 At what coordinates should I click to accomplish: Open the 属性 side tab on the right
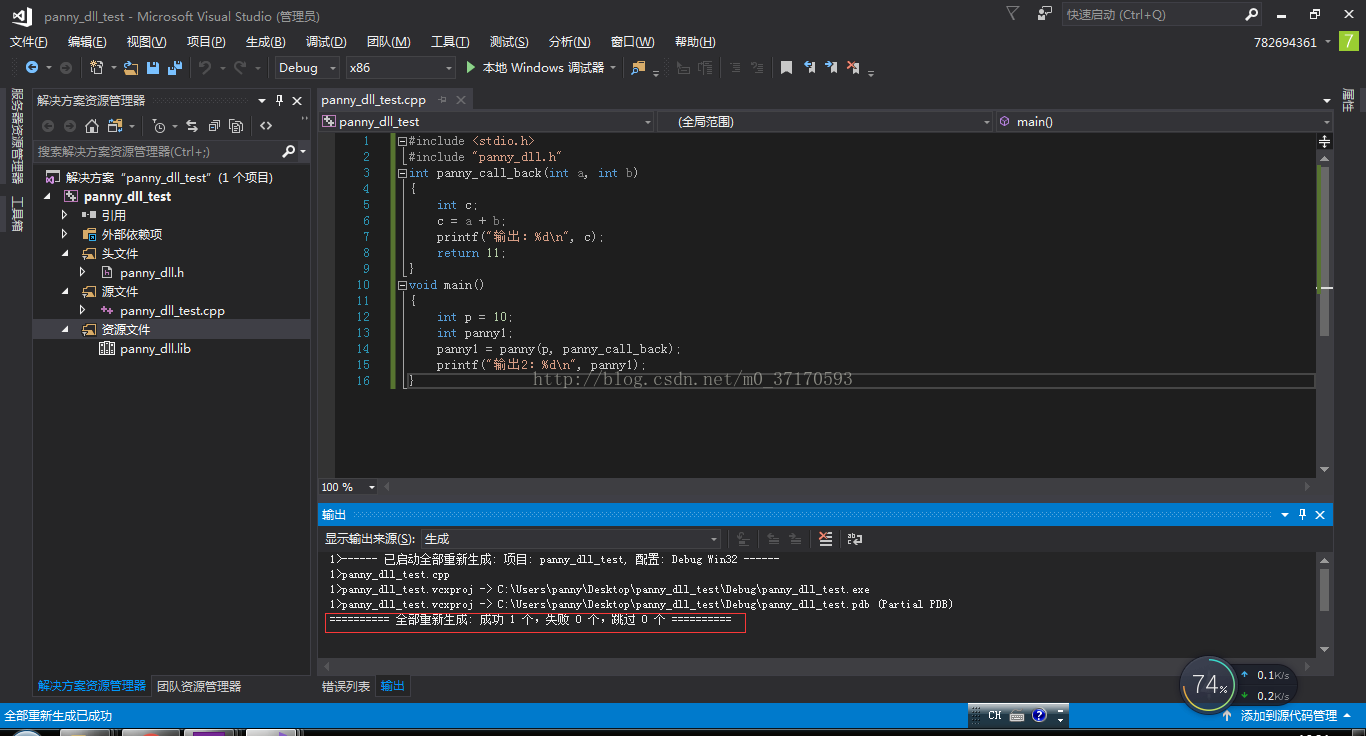pos(1348,100)
